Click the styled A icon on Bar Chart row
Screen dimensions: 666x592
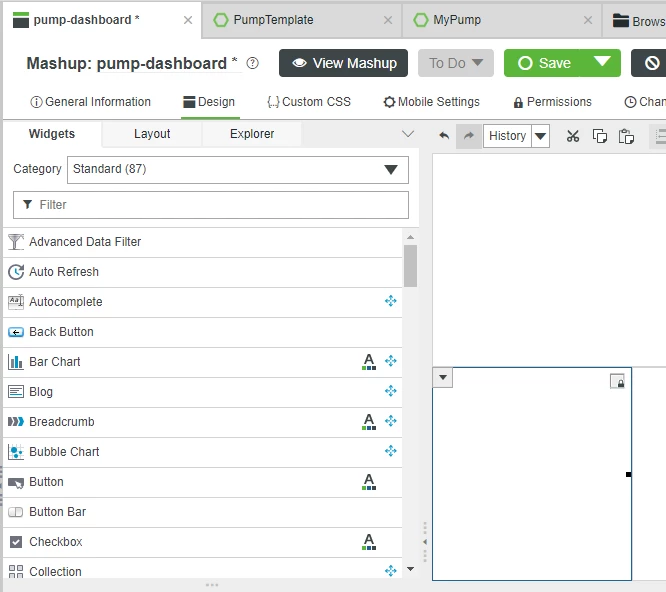click(x=369, y=362)
